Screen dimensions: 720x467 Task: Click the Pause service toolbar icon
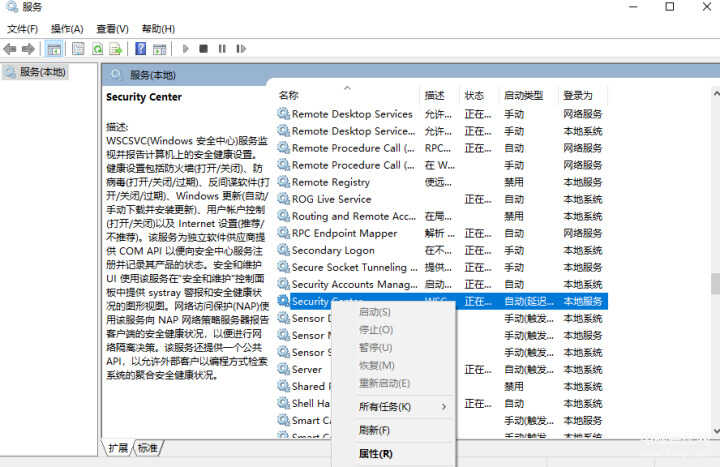[x=222, y=48]
